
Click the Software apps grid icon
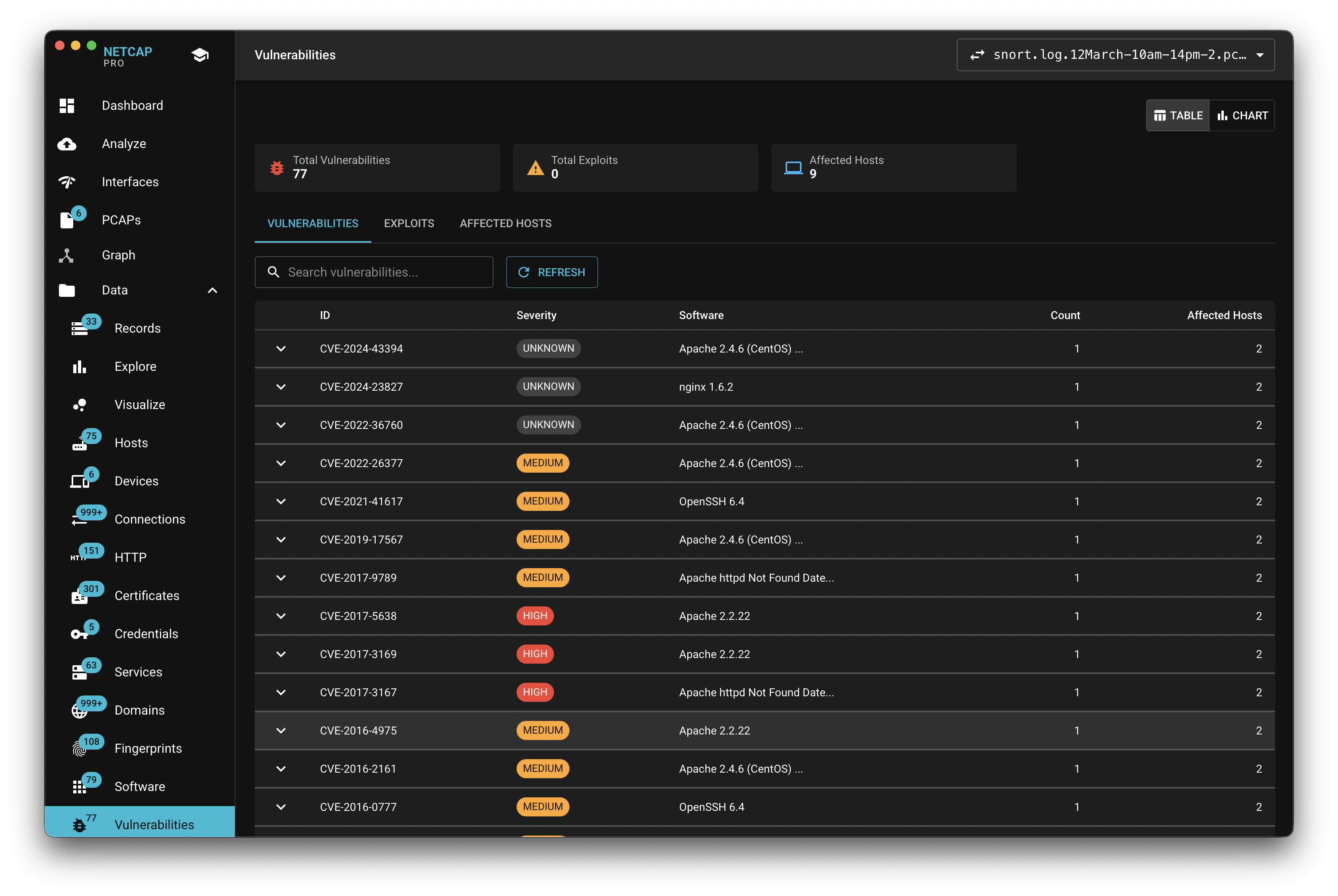click(x=80, y=787)
